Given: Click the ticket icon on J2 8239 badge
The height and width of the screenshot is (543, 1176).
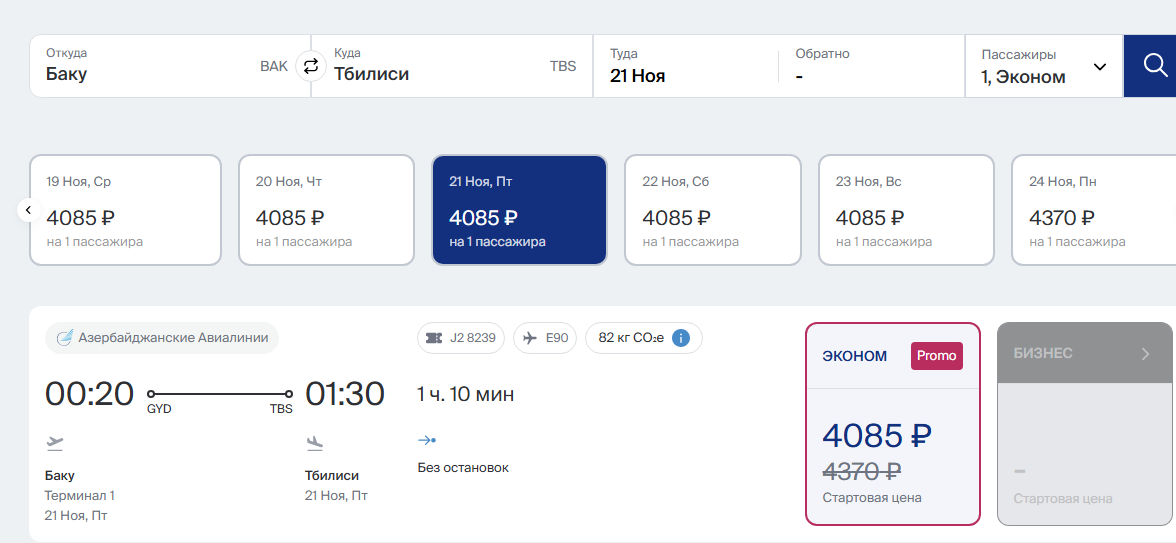Looking at the screenshot, I should tap(434, 338).
